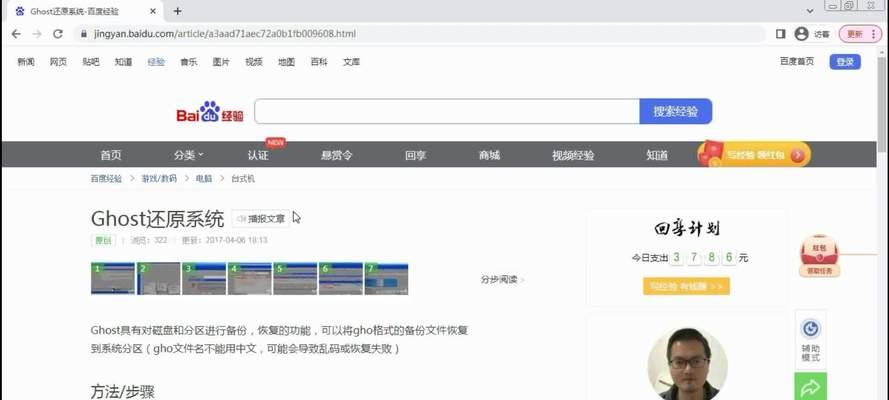Select 首页 in gray menu bar
The image size is (889, 400).
pos(111,155)
